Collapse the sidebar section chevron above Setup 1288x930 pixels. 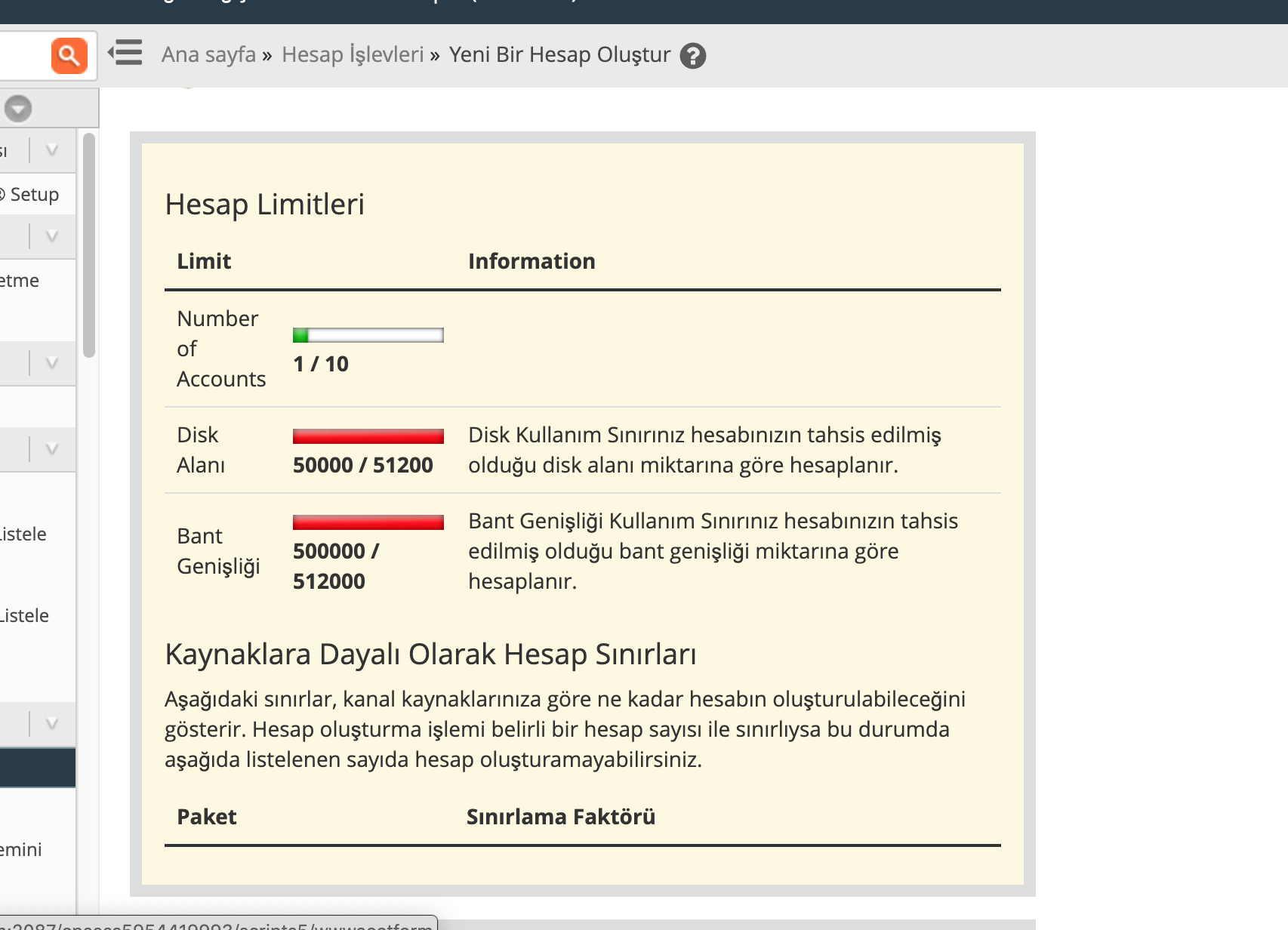(x=51, y=150)
